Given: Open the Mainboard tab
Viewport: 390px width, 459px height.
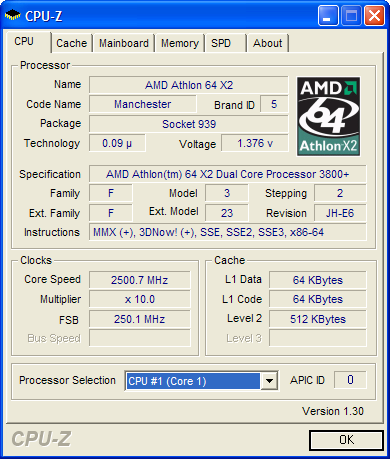Looking at the screenshot, I should tap(124, 43).
